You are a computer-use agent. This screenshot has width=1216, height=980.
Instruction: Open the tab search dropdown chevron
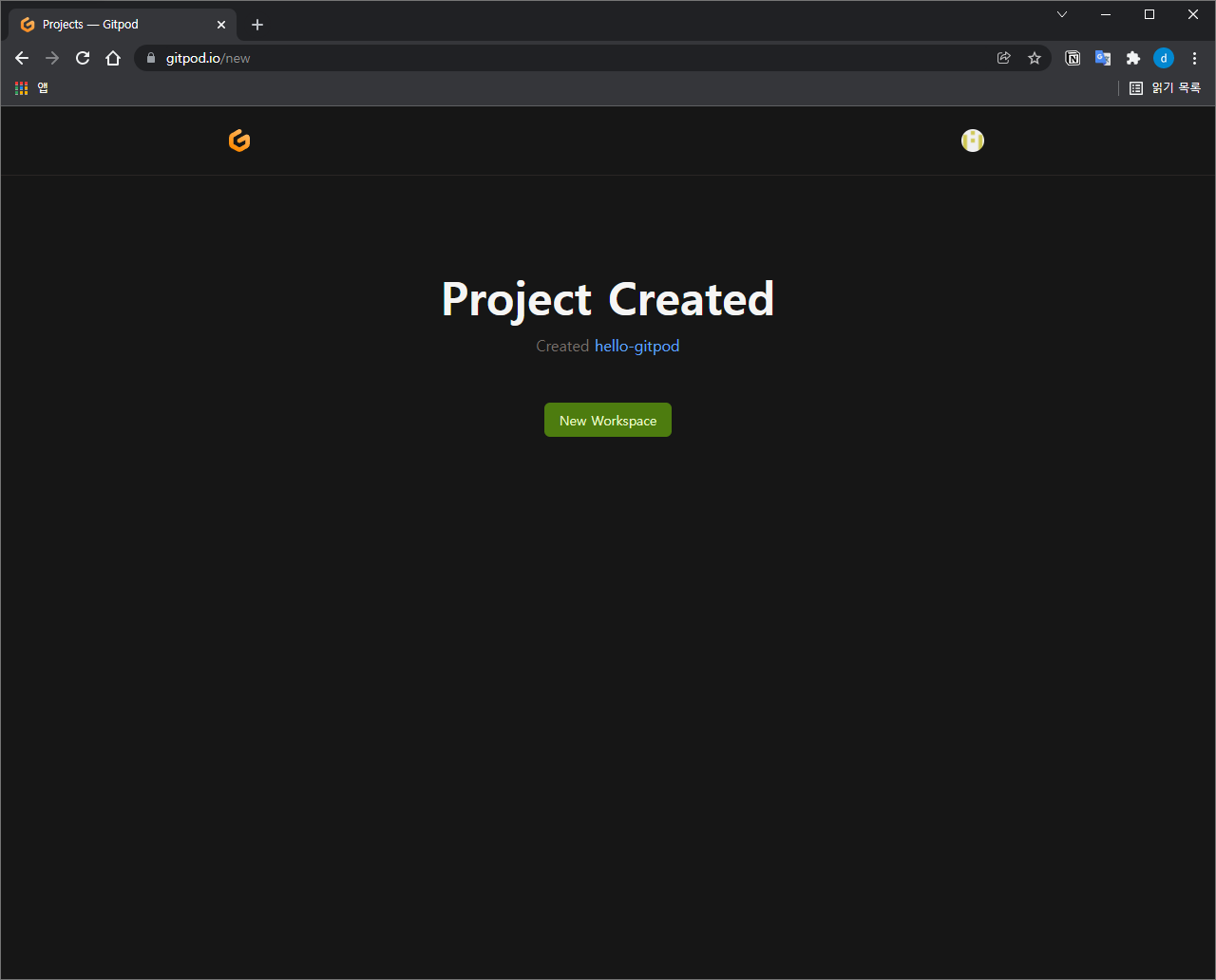click(x=1062, y=14)
